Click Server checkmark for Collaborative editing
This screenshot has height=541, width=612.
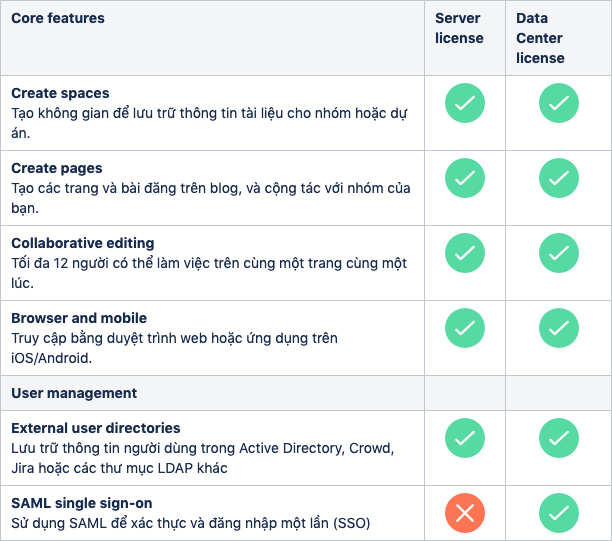pyautogui.click(x=464, y=253)
